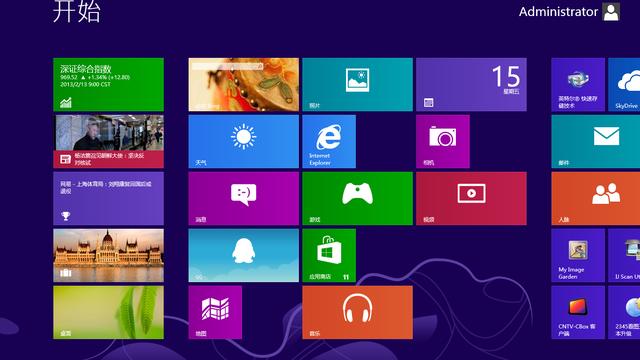Click the Administrator account name
The width and height of the screenshot is (640, 360).
[558, 12]
